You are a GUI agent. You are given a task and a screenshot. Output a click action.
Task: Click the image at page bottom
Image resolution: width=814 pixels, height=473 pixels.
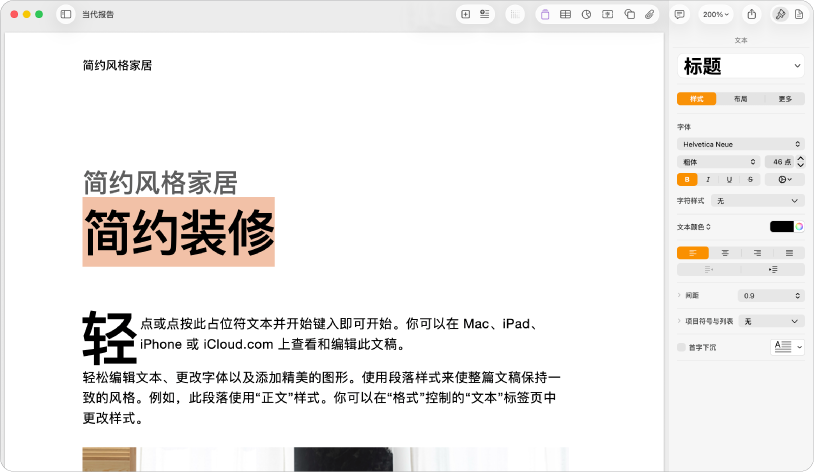pos(325,459)
